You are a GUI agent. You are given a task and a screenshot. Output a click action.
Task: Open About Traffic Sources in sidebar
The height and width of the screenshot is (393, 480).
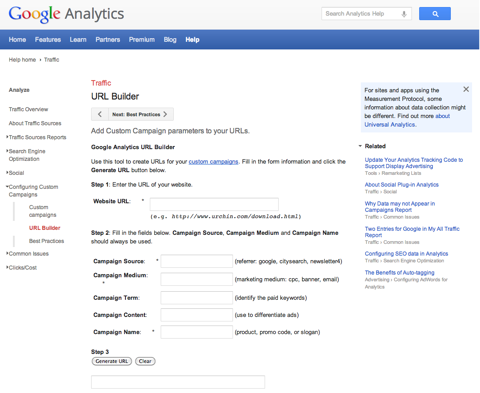[35, 123]
